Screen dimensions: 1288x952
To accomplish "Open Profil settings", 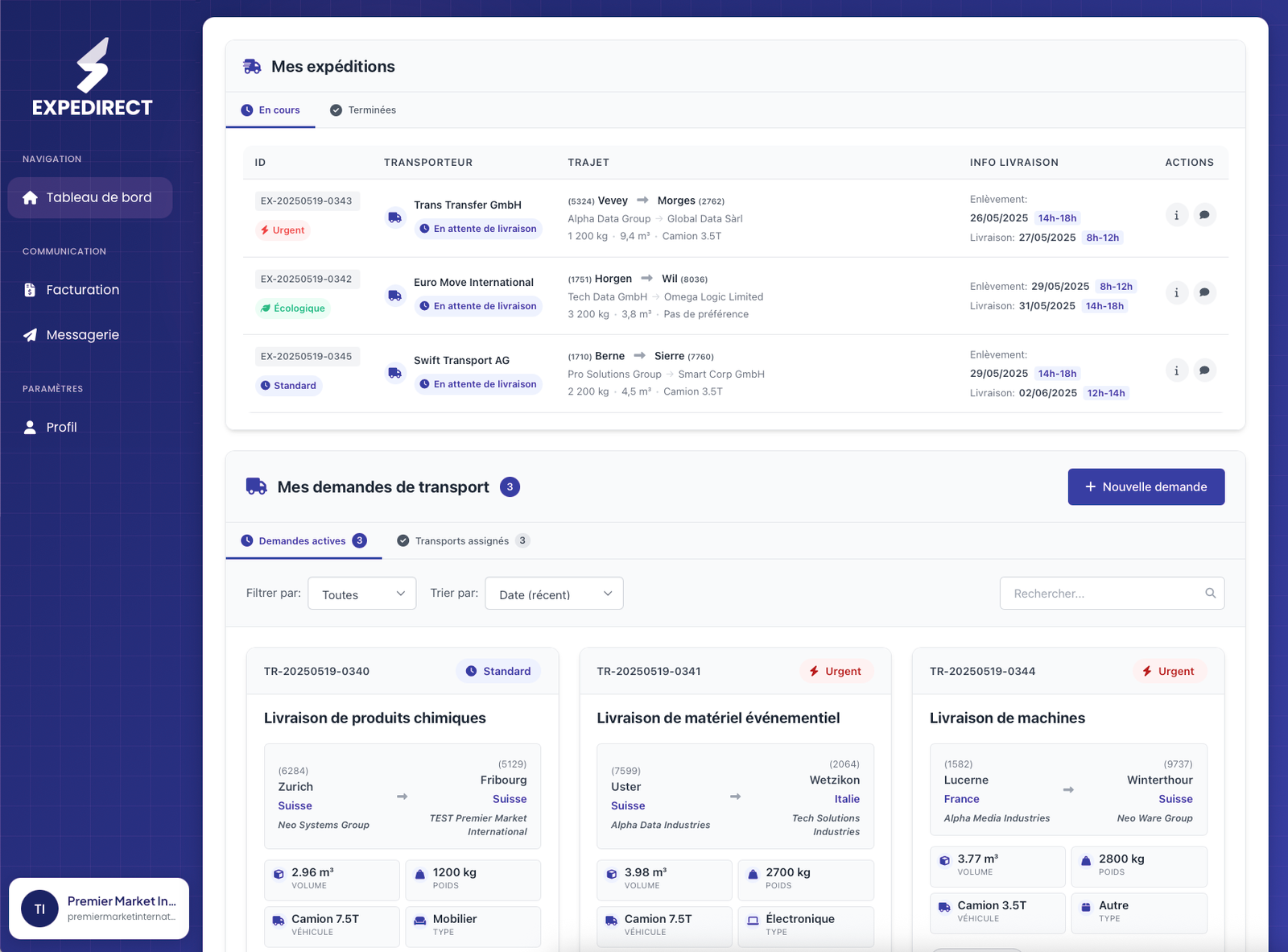I will click(90, 428).
